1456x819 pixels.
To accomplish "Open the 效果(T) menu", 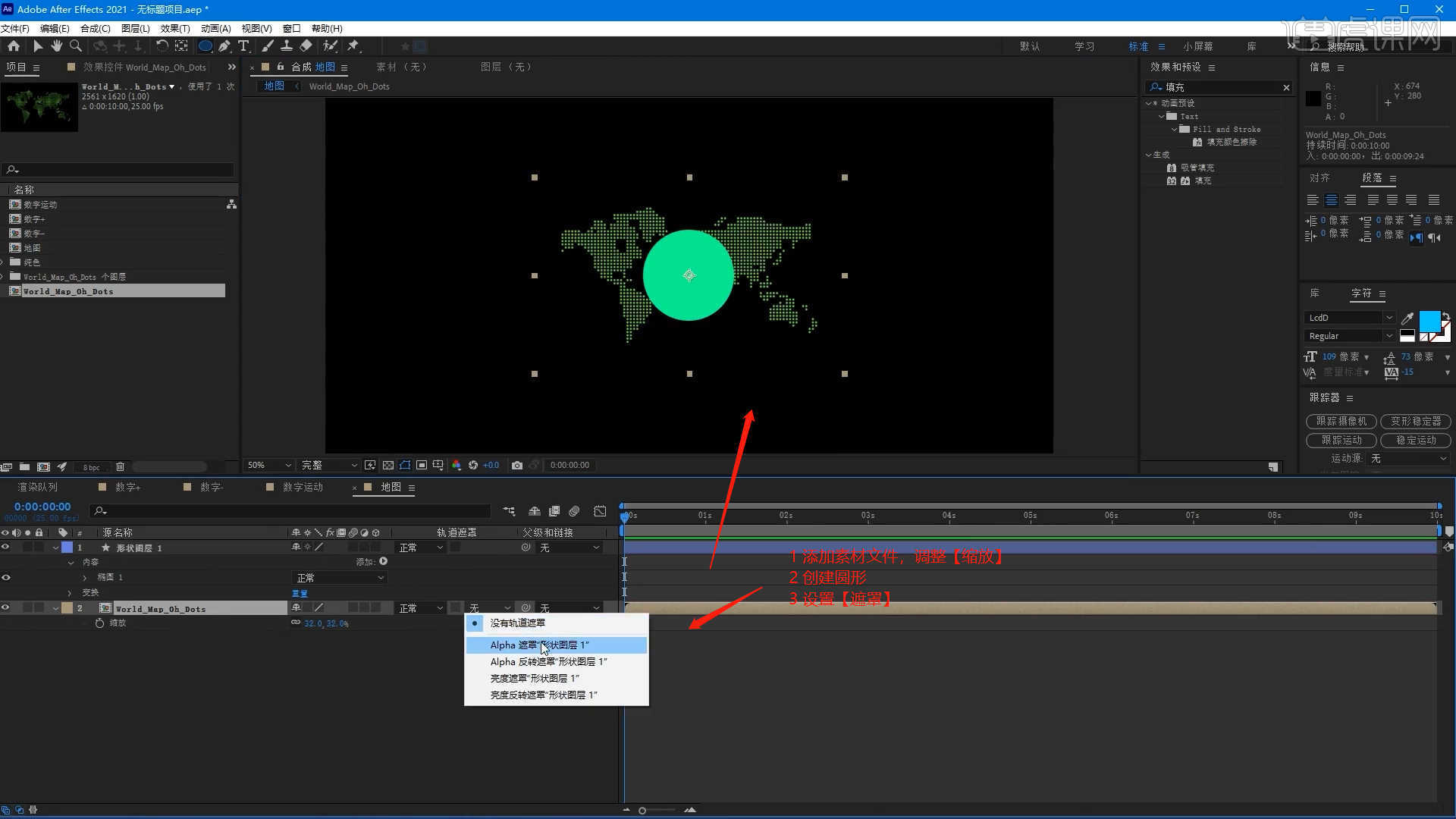I will click(x=174, y=28).
